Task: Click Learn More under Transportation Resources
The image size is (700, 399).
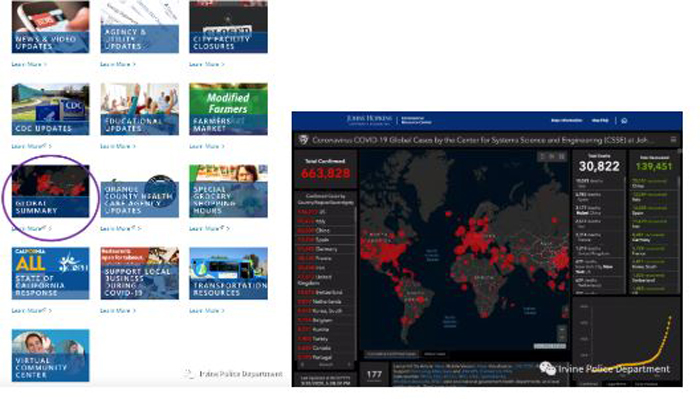Action: (x=207, y=311)
